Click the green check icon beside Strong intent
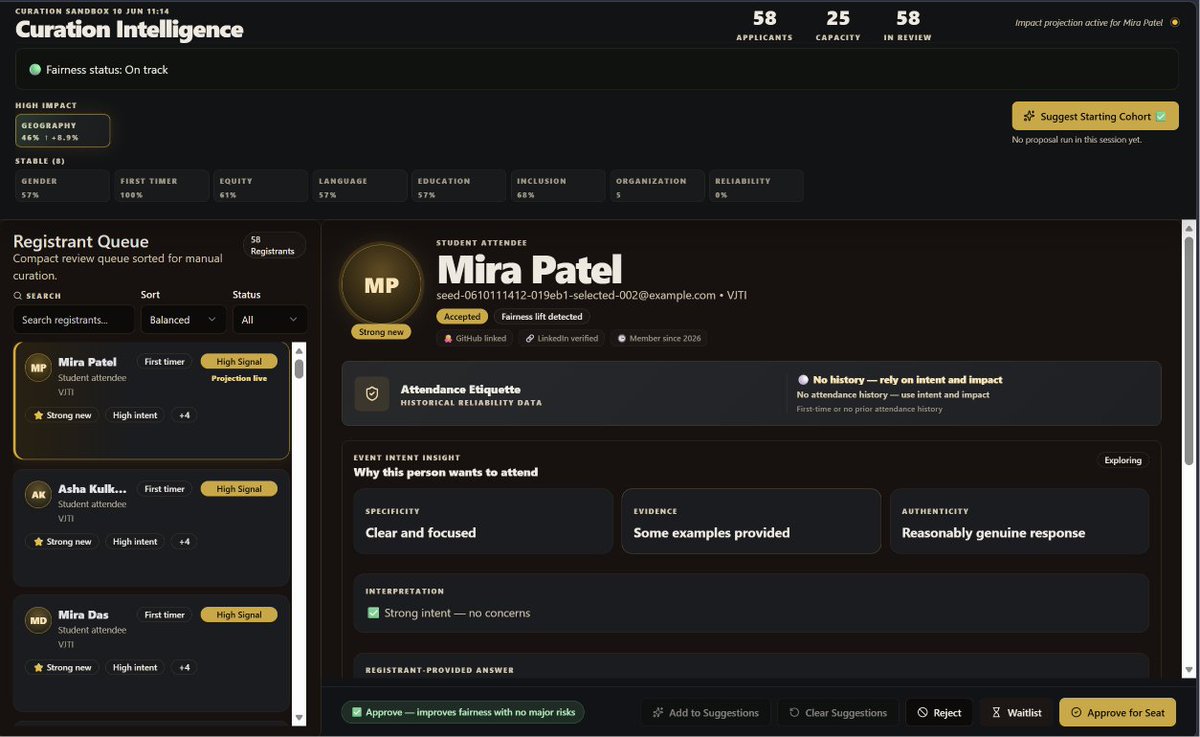The width and height of the screenshot is (1200, 737). click(373, 613)
